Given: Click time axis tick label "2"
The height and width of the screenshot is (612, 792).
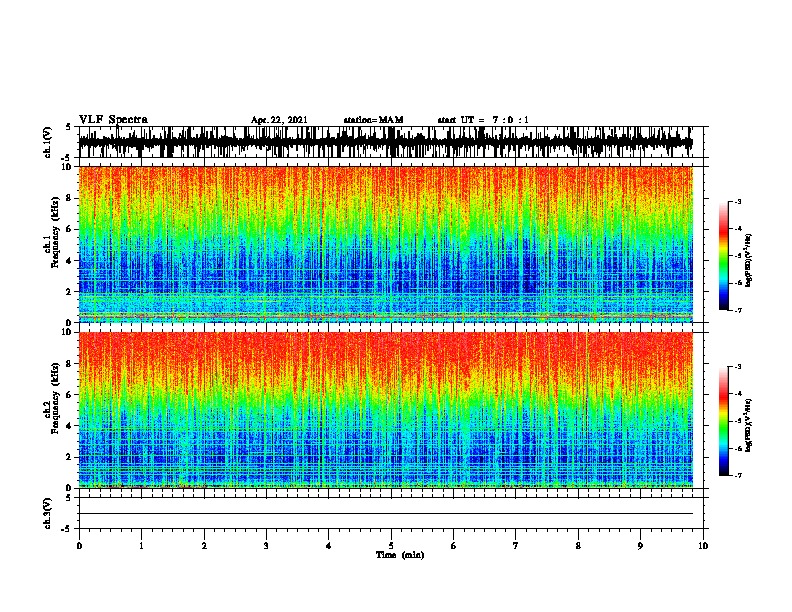Looking at the screenshot, I should (204, 546).
